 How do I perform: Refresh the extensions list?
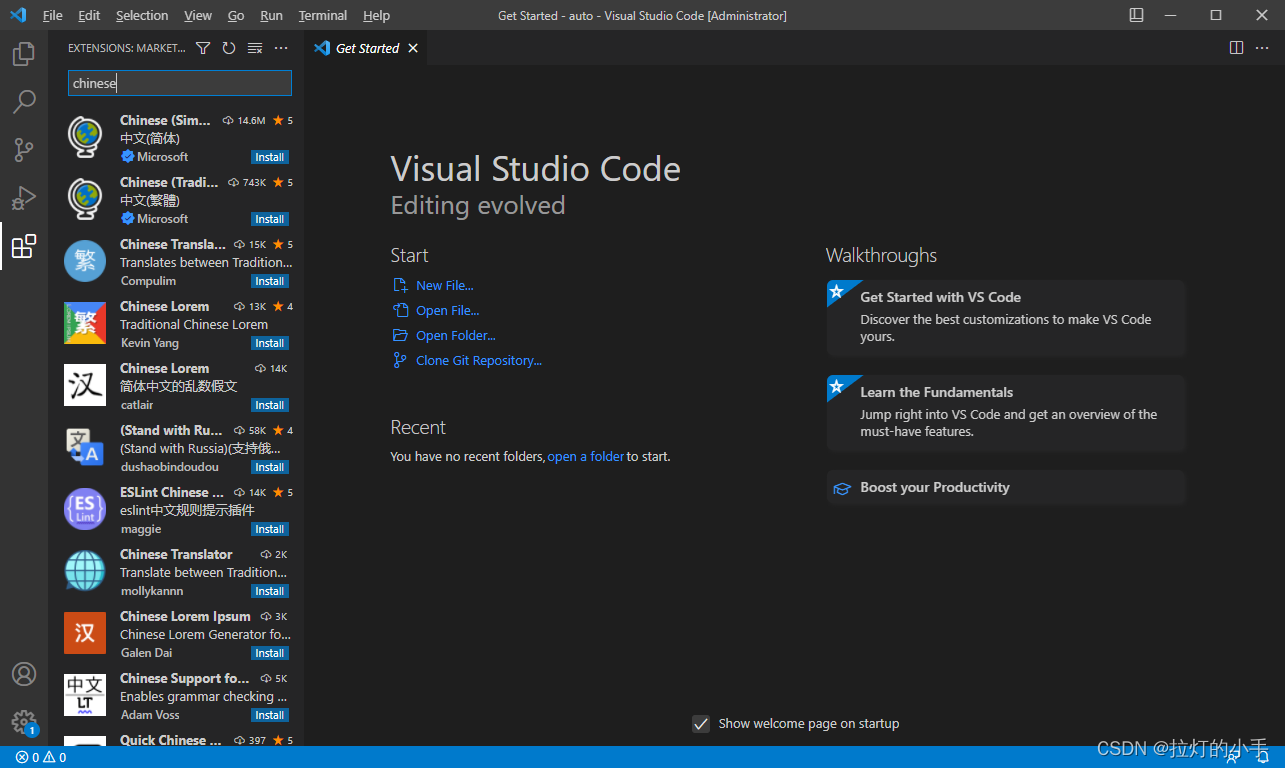(229, 48)
